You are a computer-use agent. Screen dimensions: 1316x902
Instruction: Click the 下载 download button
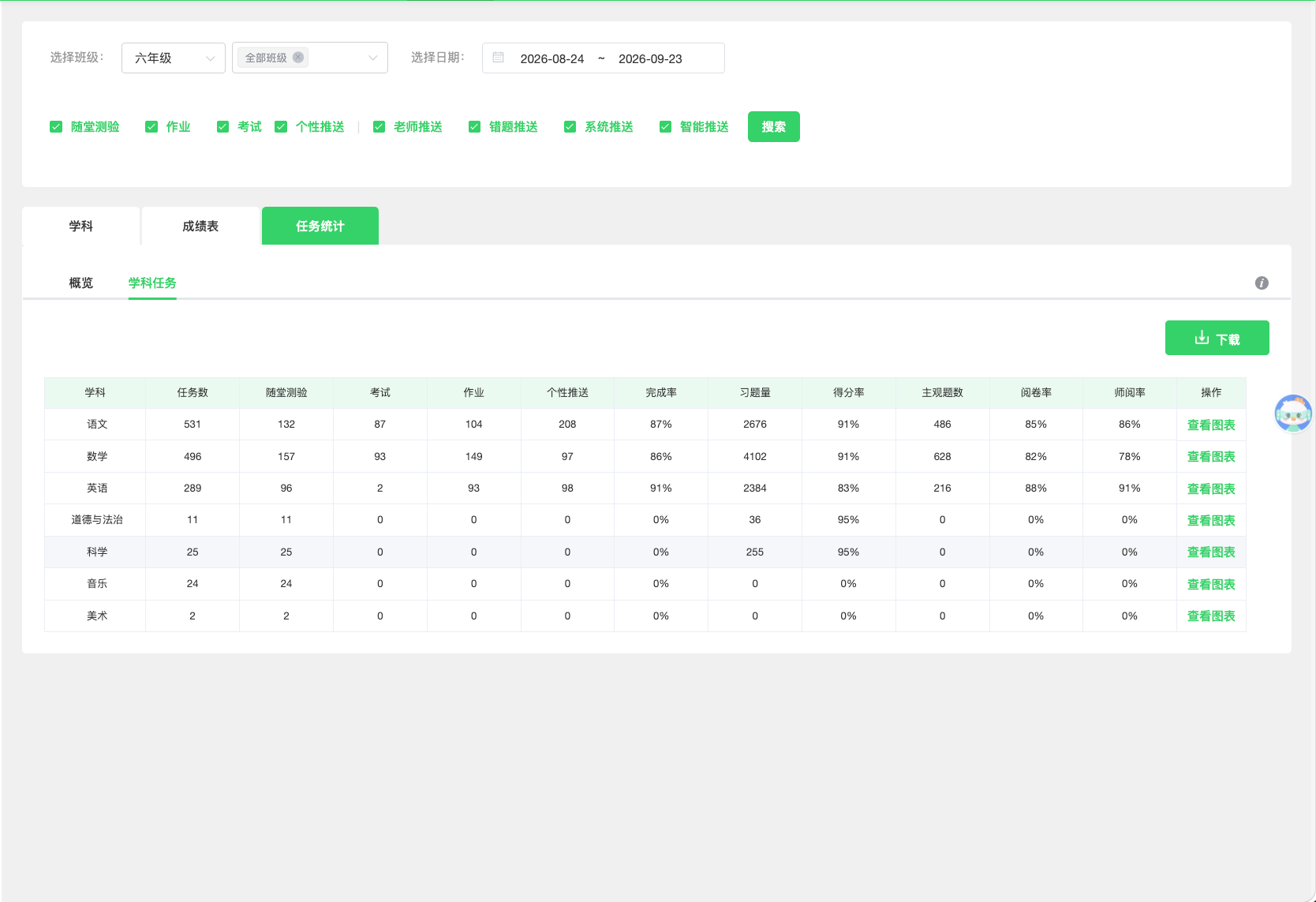coord(1217,338)
